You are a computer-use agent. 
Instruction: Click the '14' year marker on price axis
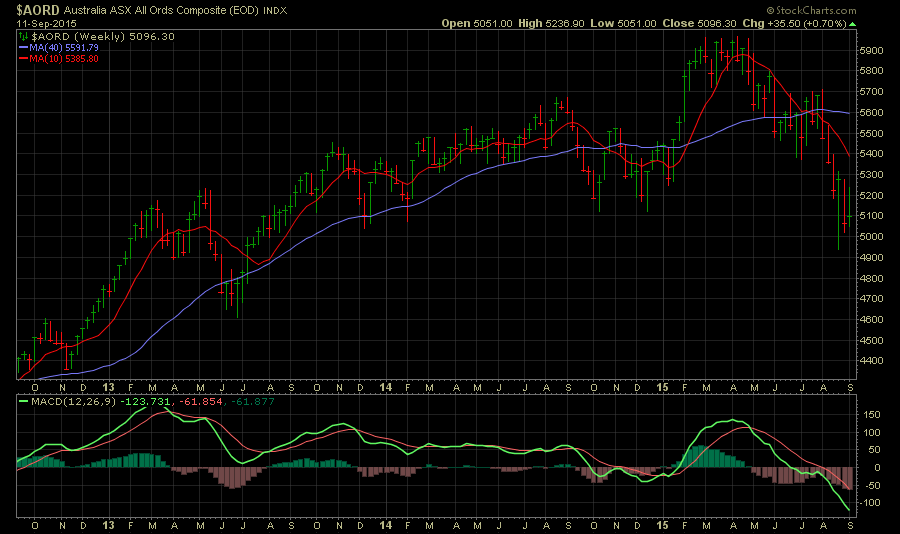(385, 386)
